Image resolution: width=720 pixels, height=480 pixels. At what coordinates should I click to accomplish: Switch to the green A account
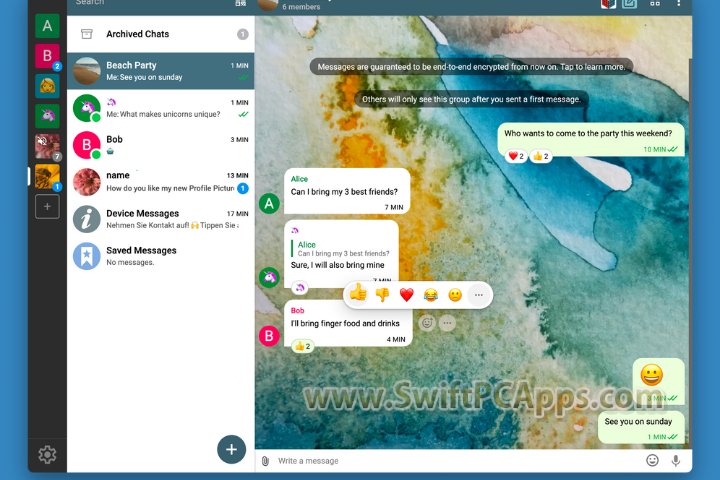click(47, 26)
